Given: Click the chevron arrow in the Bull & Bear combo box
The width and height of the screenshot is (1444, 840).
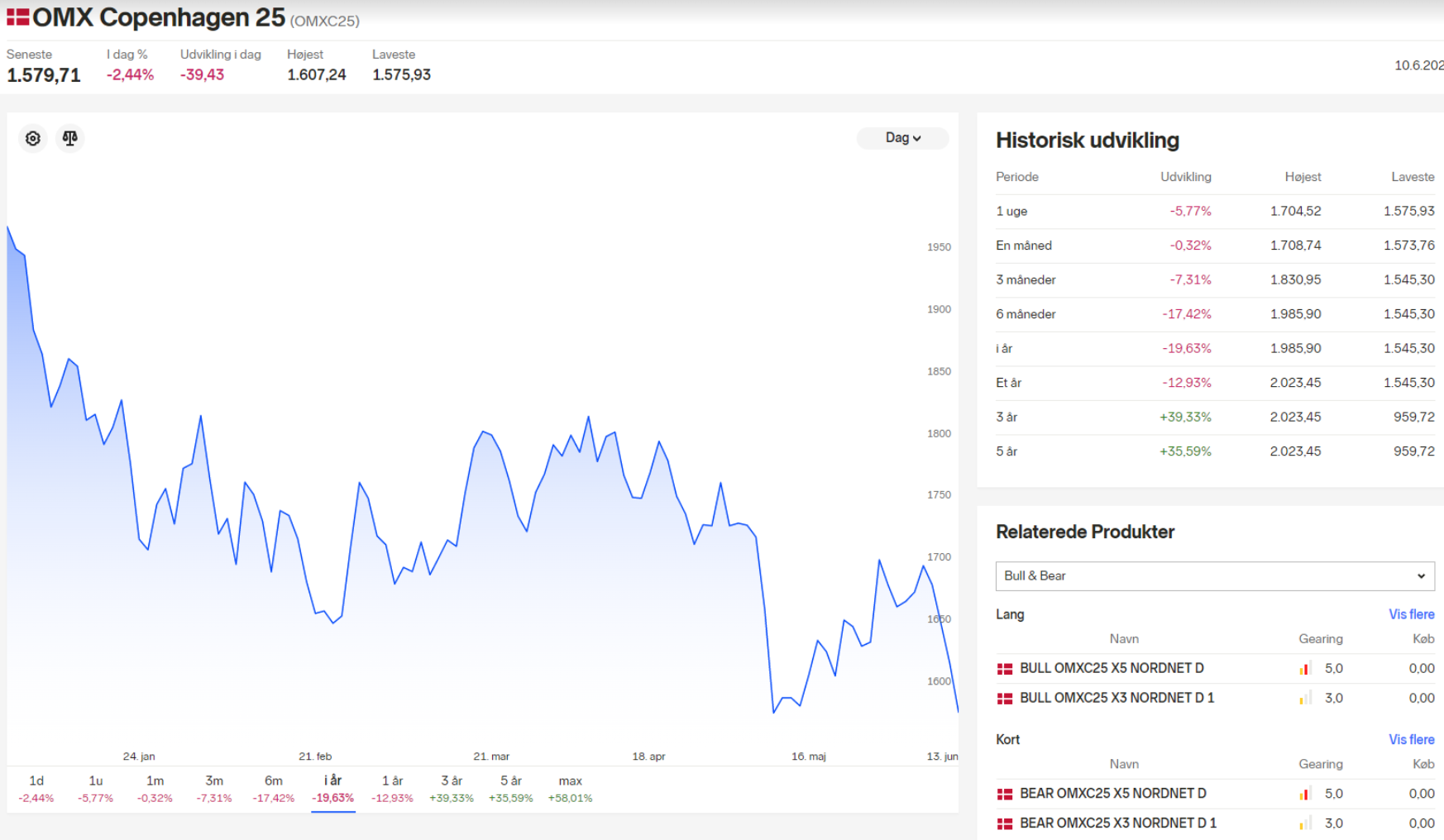Looking at the screenshot, I should pyautogui.click(x=1421, y=576).
